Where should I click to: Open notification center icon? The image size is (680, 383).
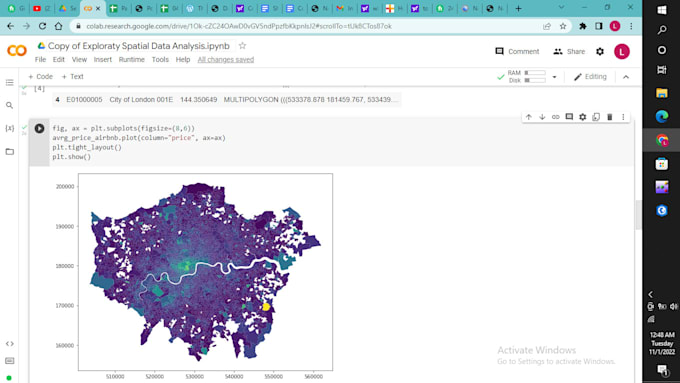(x=662, y=370)
